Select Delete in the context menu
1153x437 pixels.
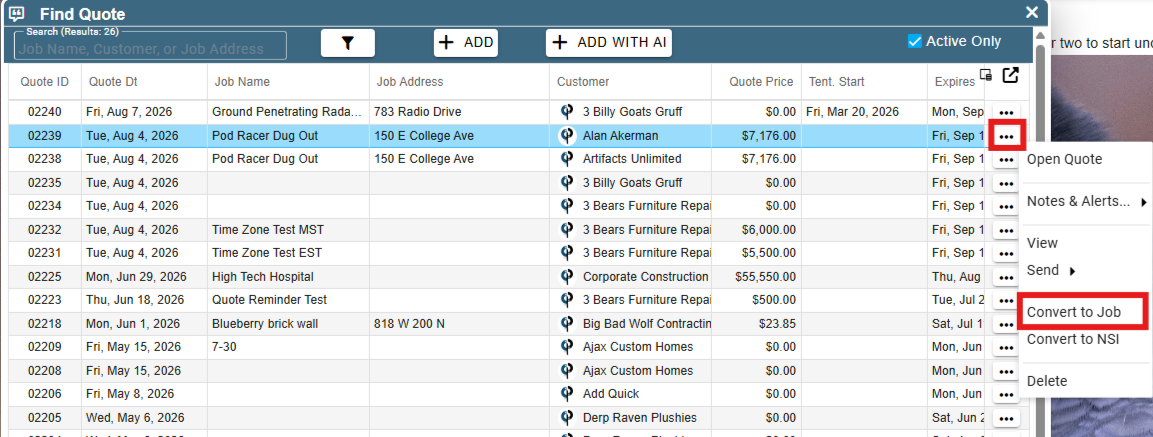(x=1046, y=381)
